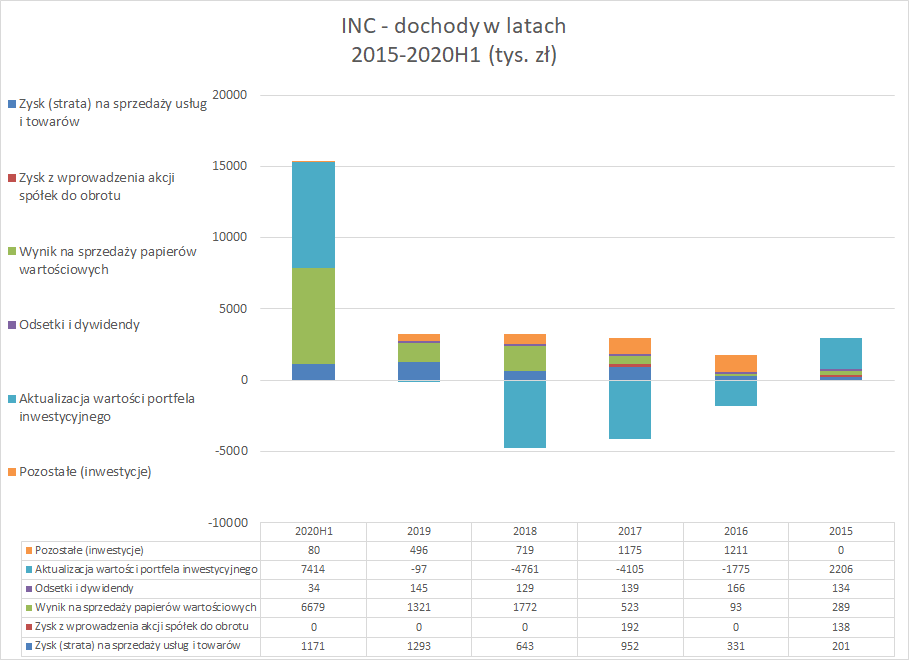Screen dimensions: 909x660
Task: Click table cell value 331
Action: tap(736, 646)
